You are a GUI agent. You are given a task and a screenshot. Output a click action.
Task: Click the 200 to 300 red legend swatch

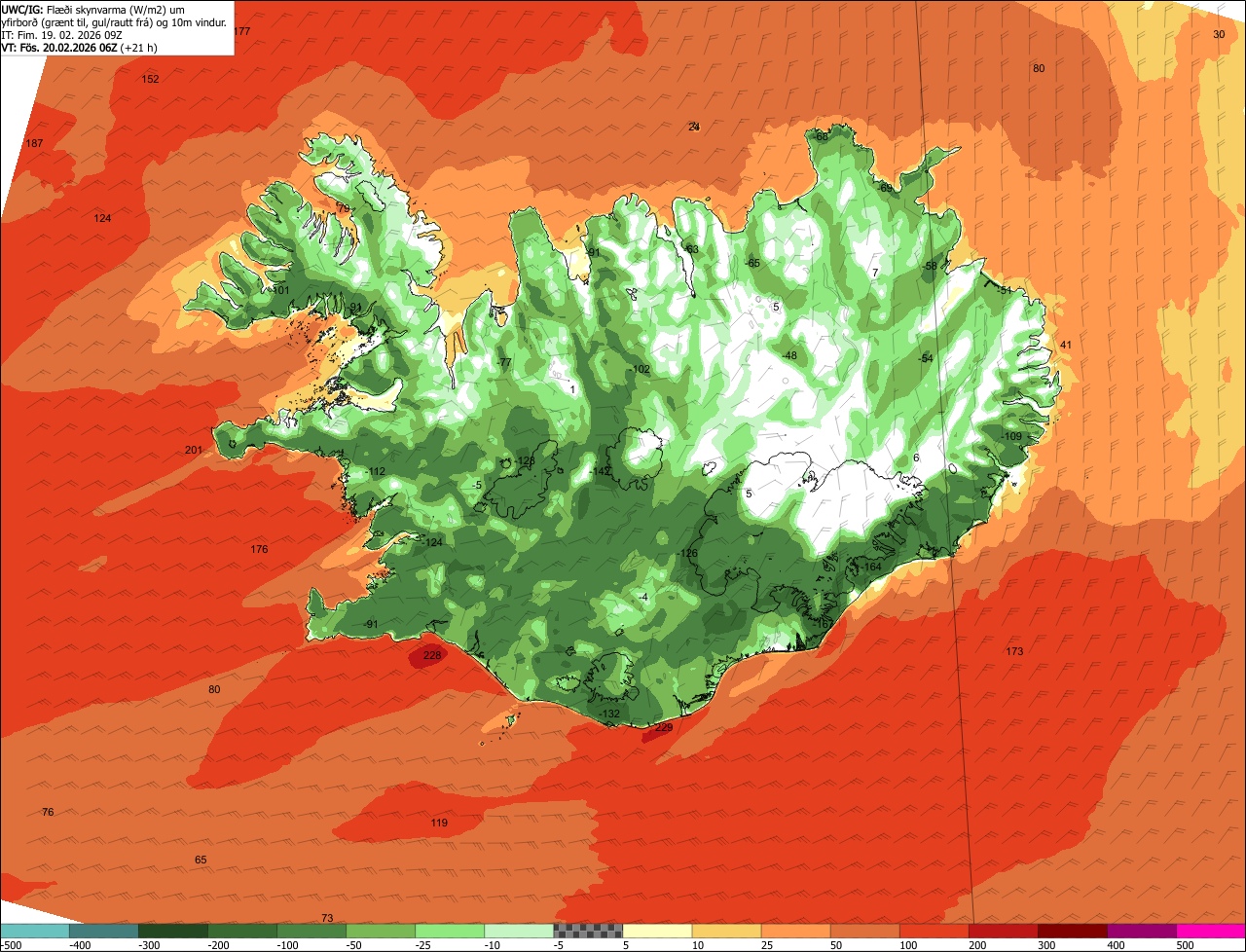click(1003, 931)
